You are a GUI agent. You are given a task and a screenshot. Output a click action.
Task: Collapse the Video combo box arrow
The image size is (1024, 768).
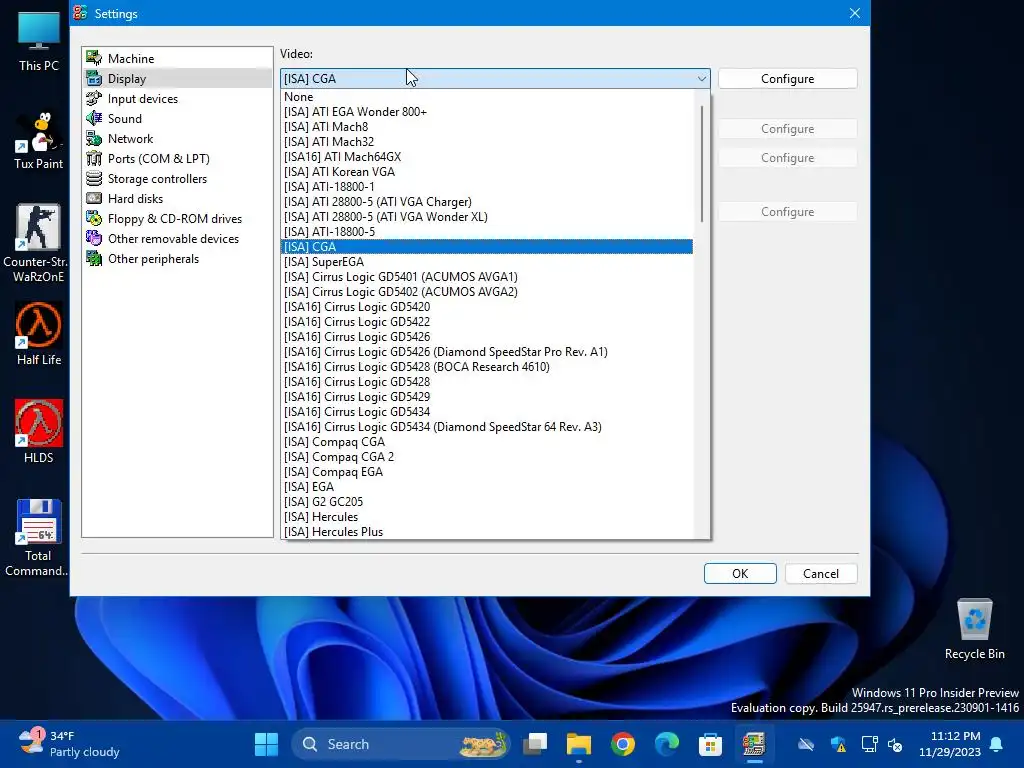point(701,78)
